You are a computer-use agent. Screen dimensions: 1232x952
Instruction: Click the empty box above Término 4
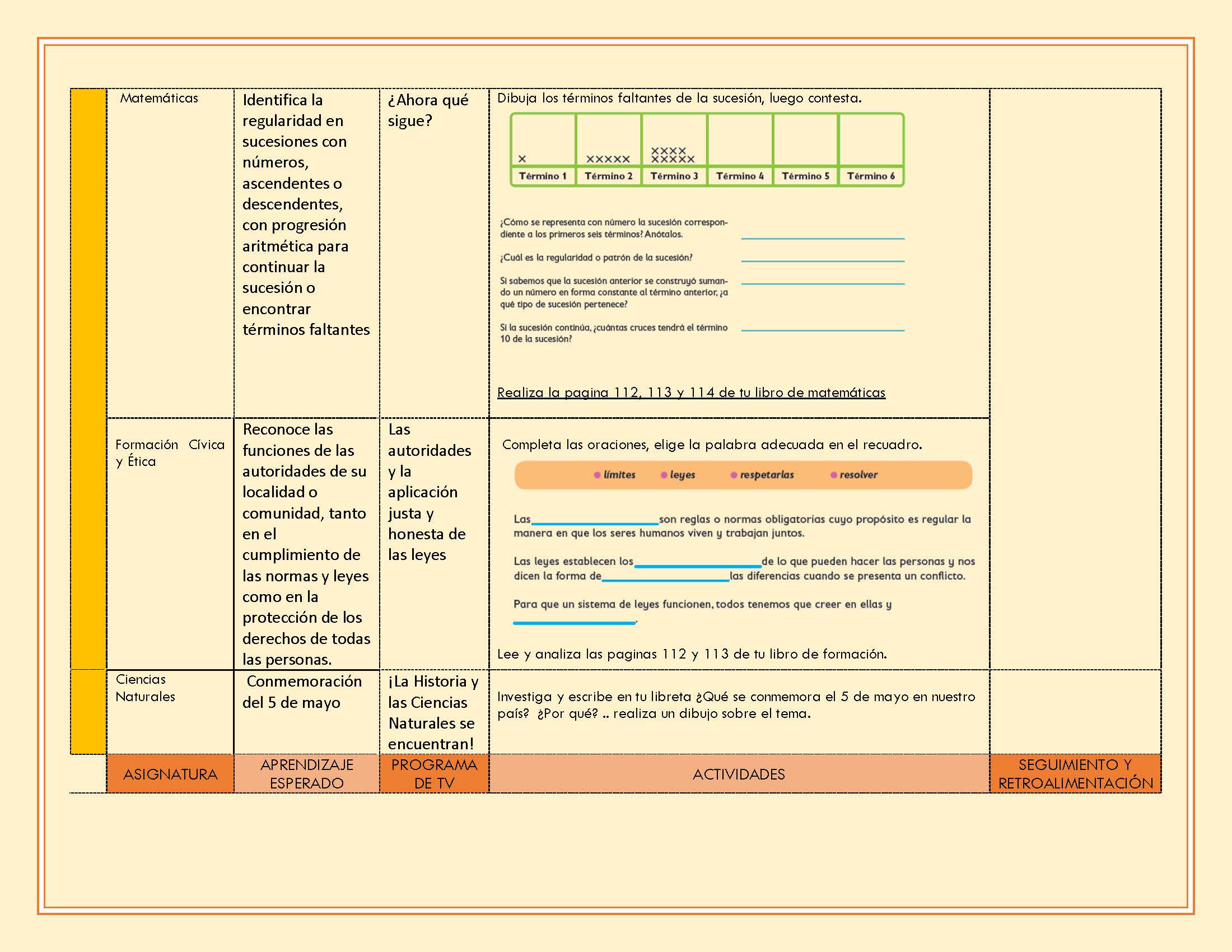pos(740,140)
